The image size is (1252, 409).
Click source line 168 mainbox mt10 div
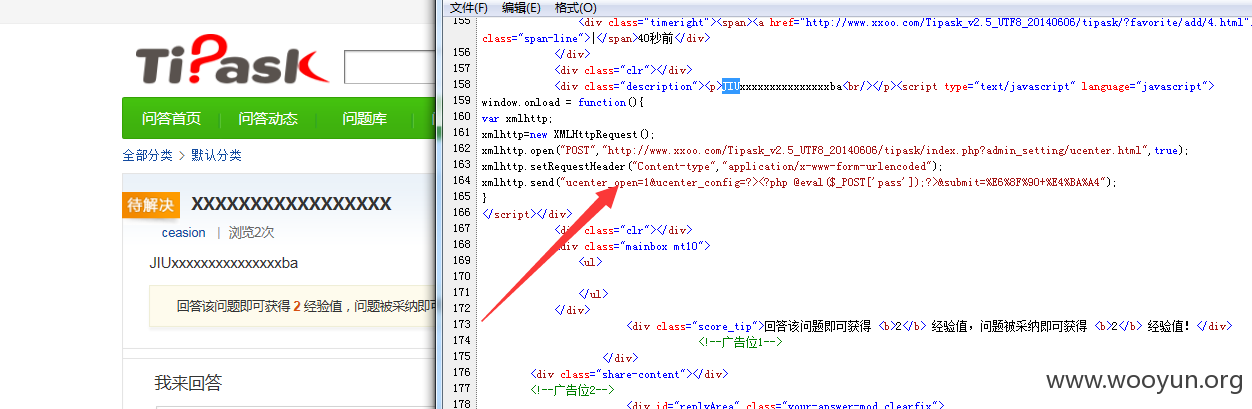633,246
